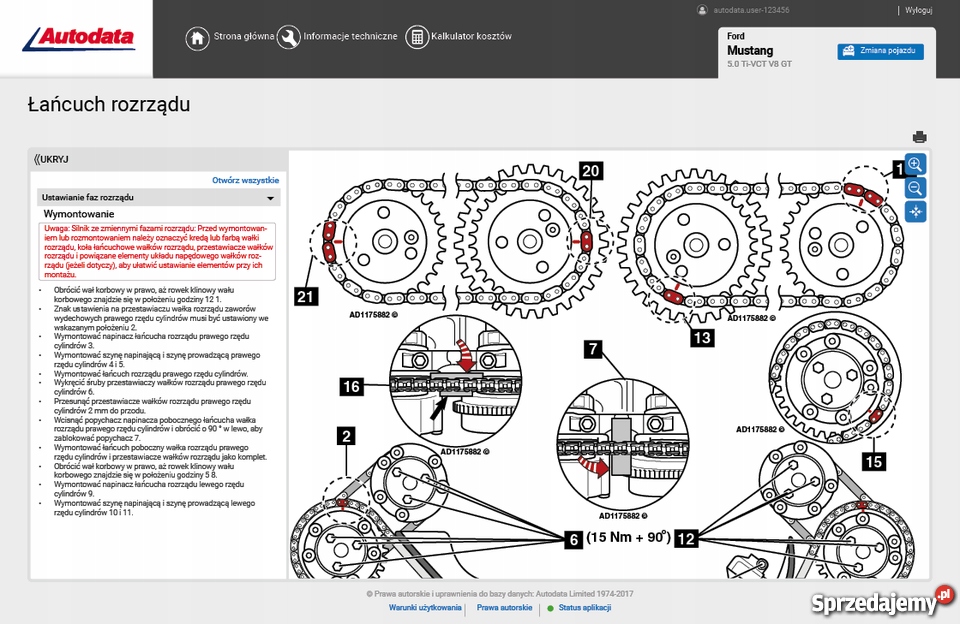This screenshot has width=960, height=624.
Task: Click the calculator icon
Action: pyautogui.click(x=417, y=38)
